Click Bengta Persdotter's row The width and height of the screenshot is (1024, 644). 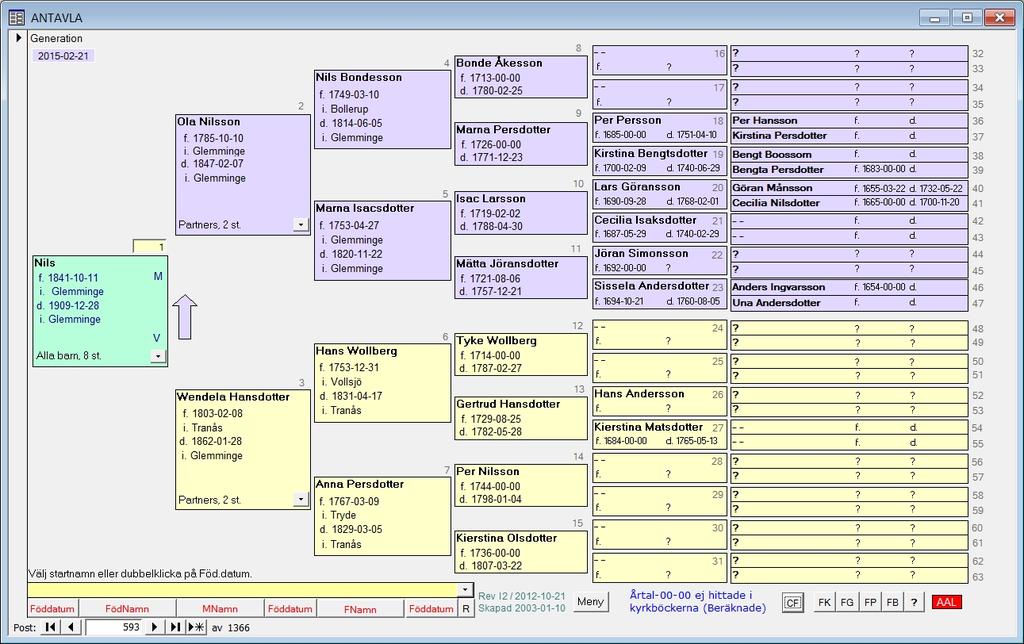(849, 169)
